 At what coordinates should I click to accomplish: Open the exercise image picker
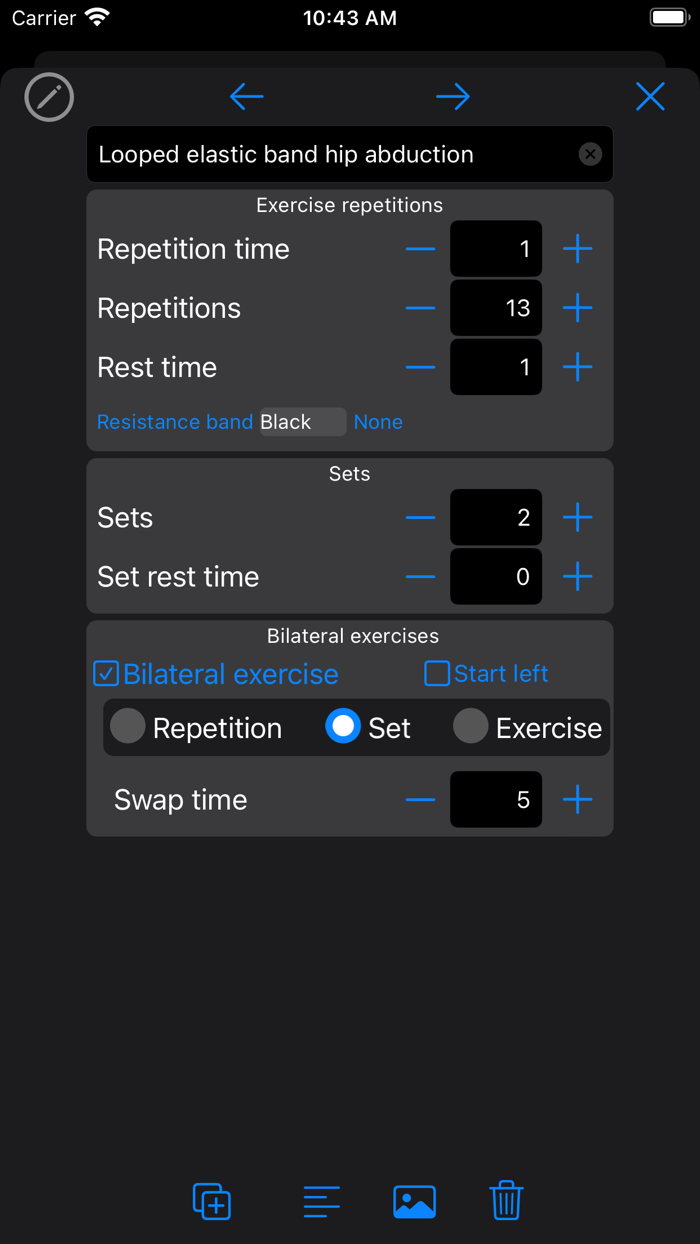[x=414, y=1201]
